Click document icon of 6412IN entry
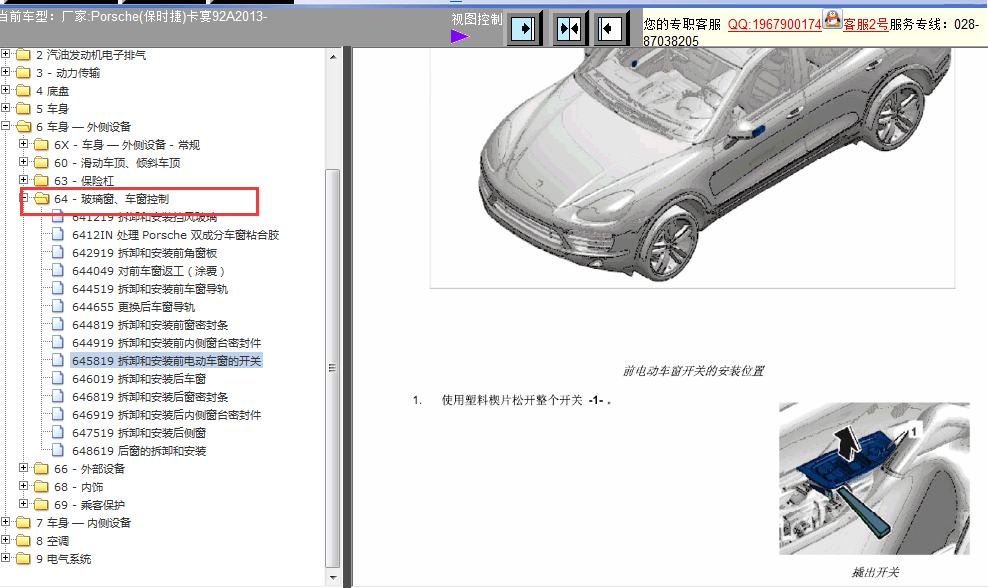This screenshot has height=588, width=988. [x=58, y=234]
